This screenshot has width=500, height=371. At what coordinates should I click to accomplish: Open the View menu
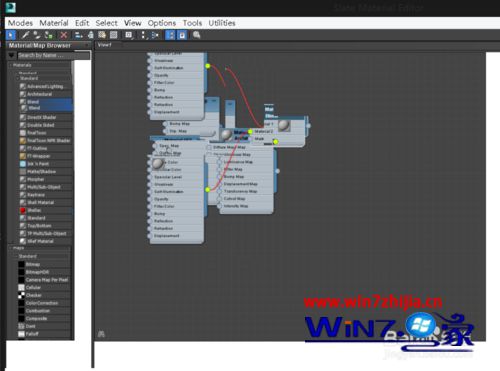133,23
